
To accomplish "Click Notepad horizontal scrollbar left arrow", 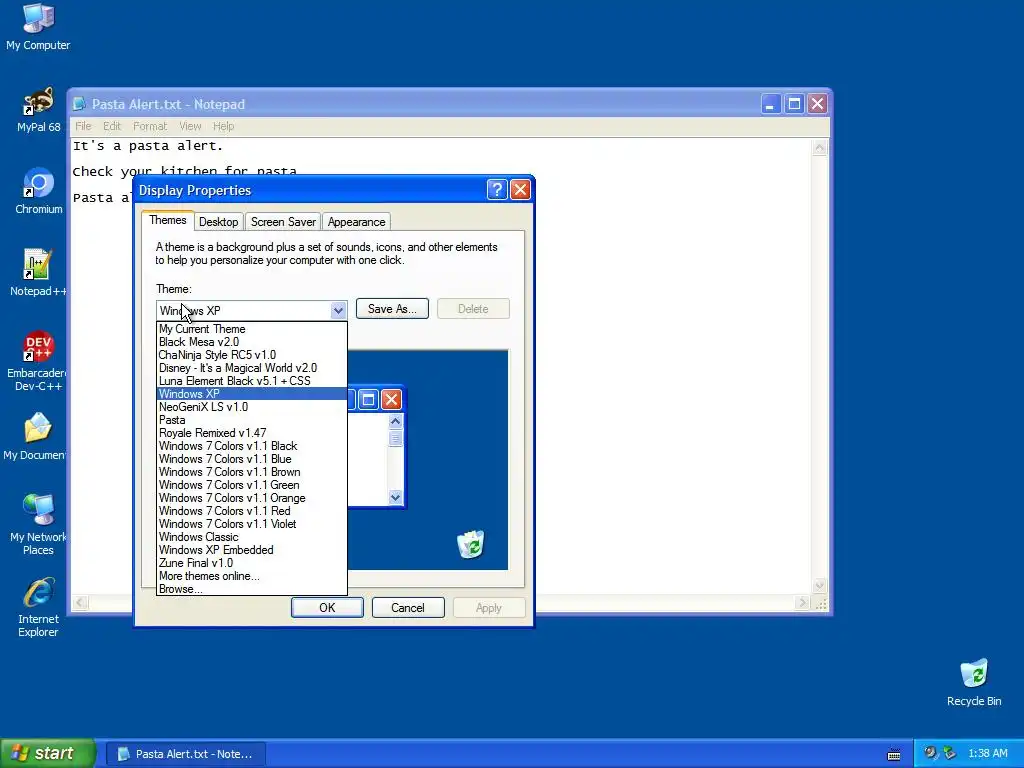I will pos(80,603).
